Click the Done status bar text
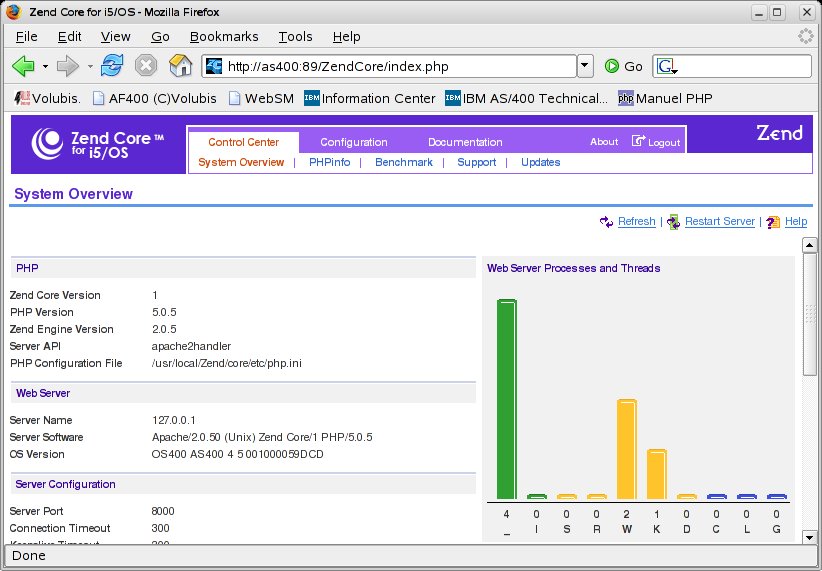The image size is (822, 571). pyautogui.click(x=29, y=556)
